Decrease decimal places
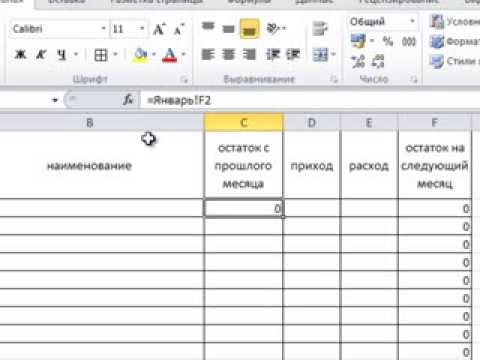Viewport: 480px width, 360px height. pos(378,61)
